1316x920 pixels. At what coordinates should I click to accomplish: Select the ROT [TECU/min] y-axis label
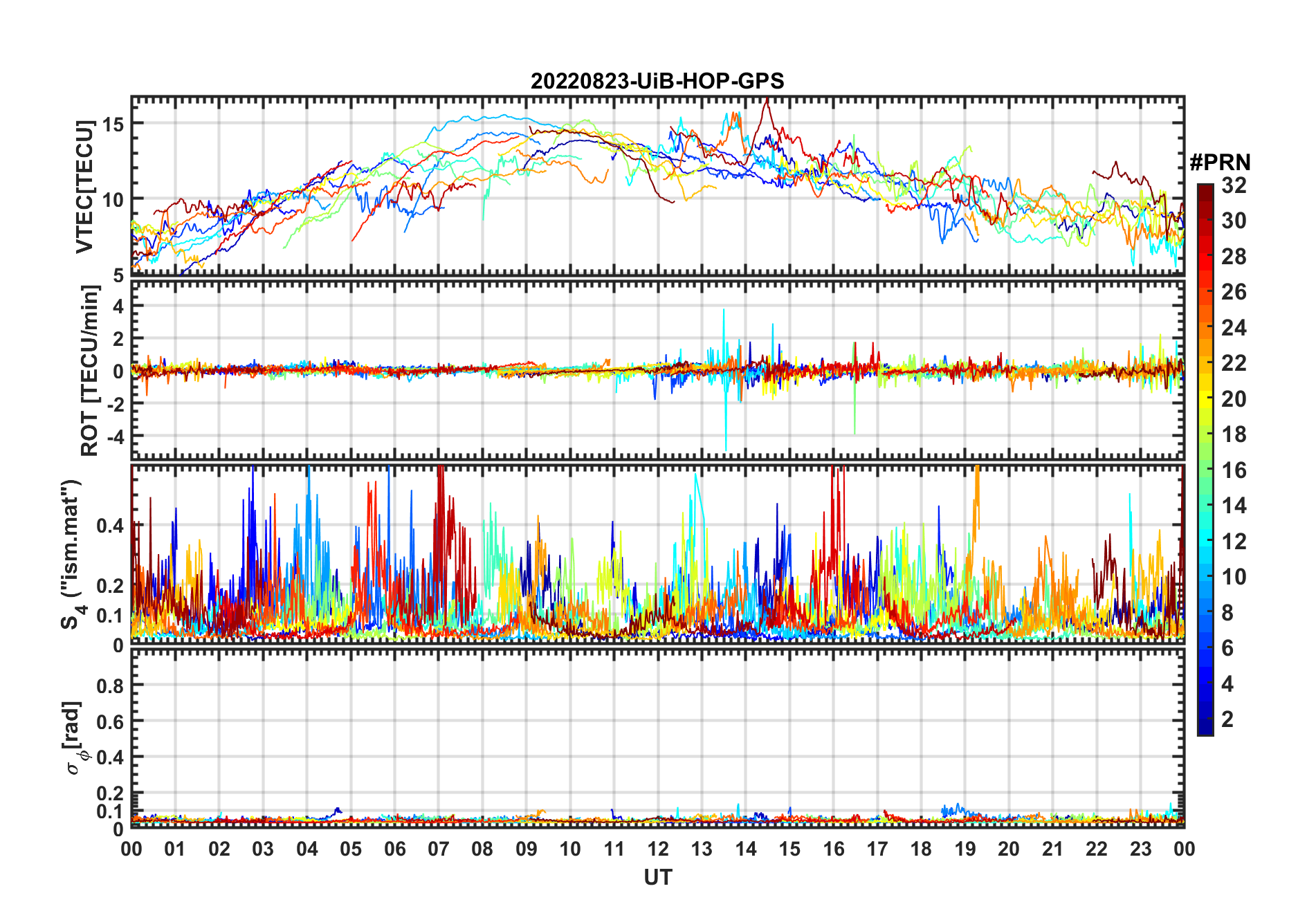tap(89, 371)
